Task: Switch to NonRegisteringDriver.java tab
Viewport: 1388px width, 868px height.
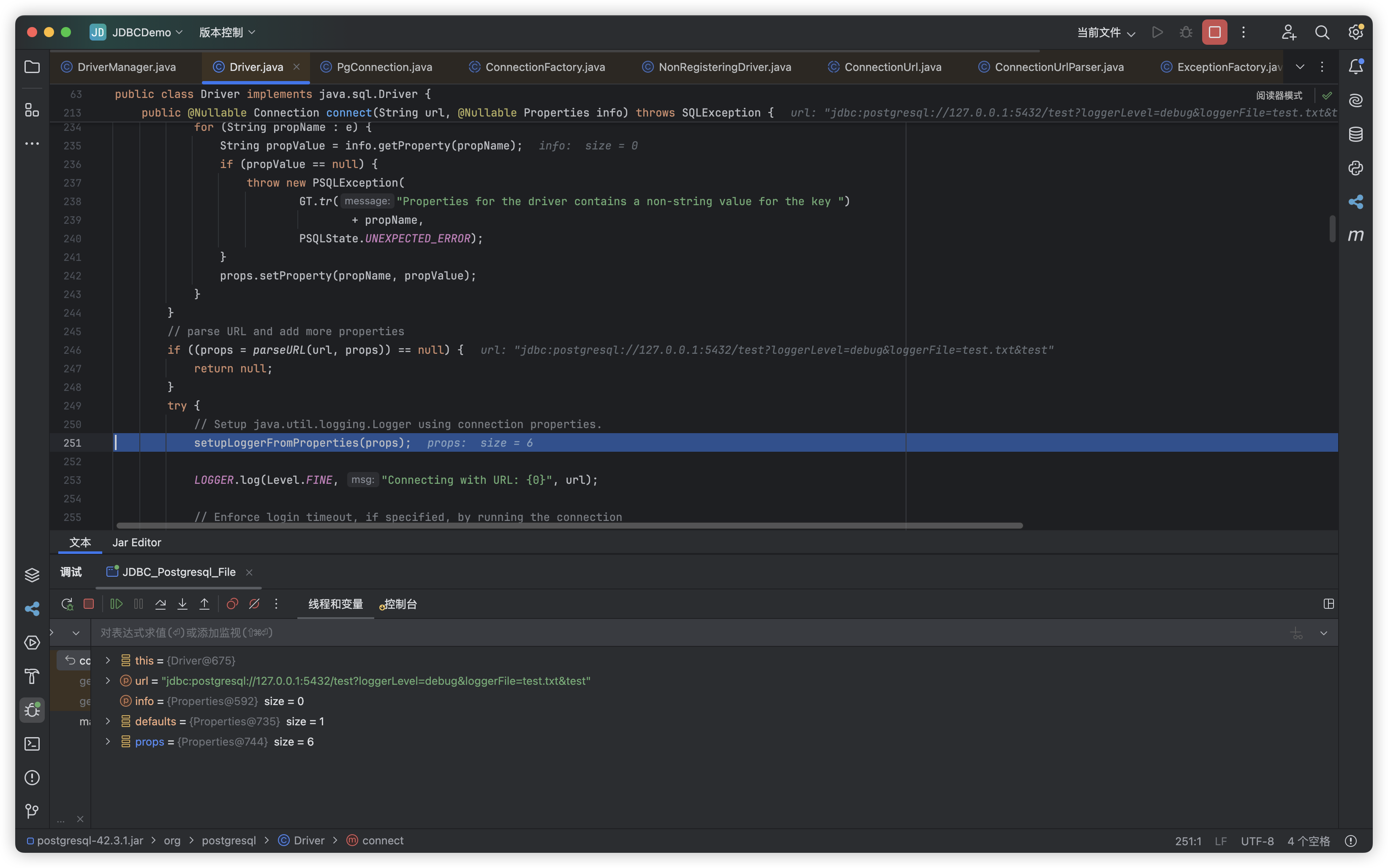Action: pyautogui.click(x=724, y=67)
